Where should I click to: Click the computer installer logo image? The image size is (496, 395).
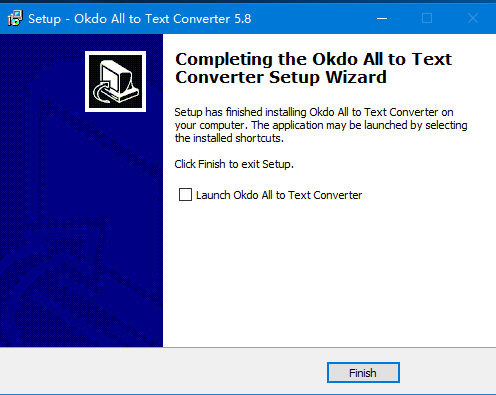(x=115, y=81)
